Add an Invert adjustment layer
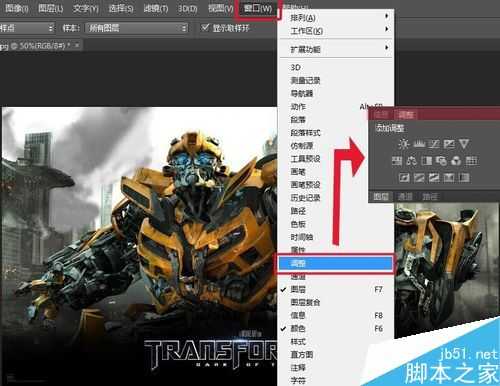This screenshot has width=500, height=386. [x=404, y=177]
